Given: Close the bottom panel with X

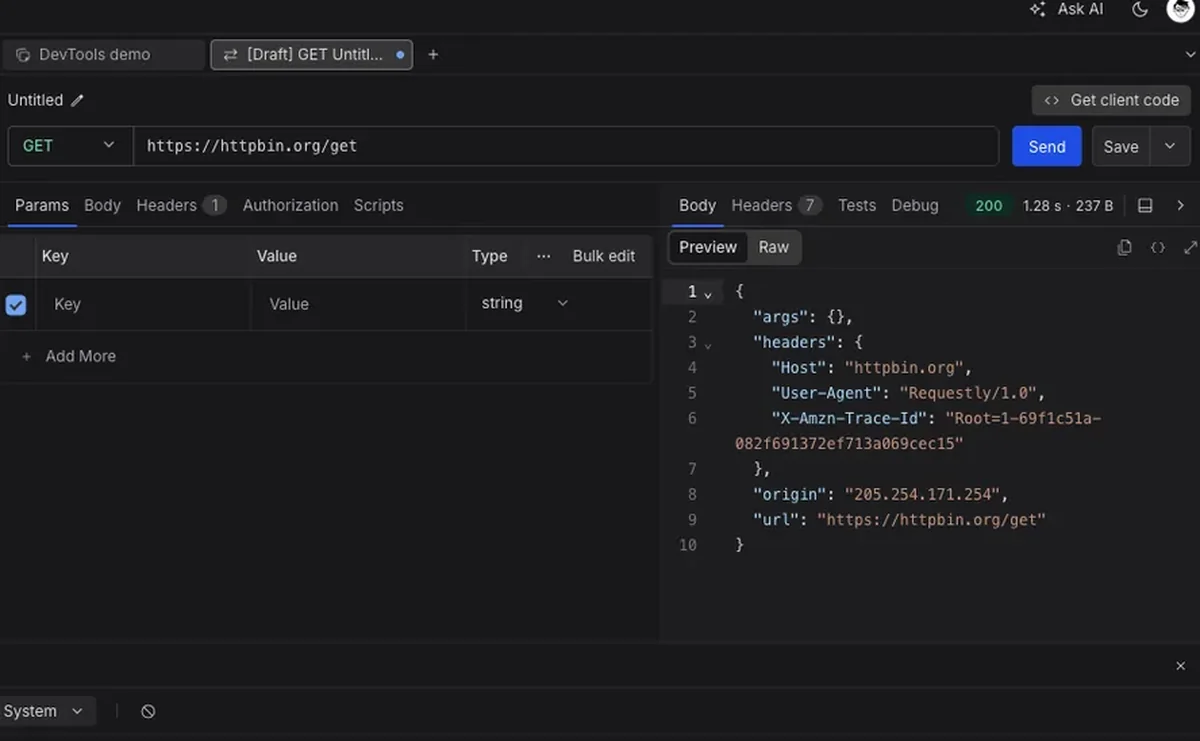Looking at the screenshot, I should (x=1180, y=665).
